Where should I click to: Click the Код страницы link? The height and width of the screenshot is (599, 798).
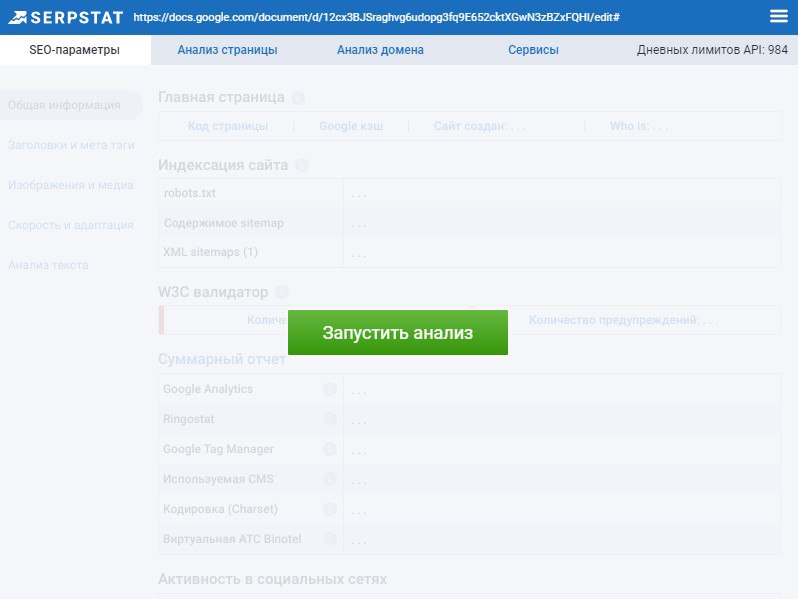pyautogui.click(x=227, y=126)
